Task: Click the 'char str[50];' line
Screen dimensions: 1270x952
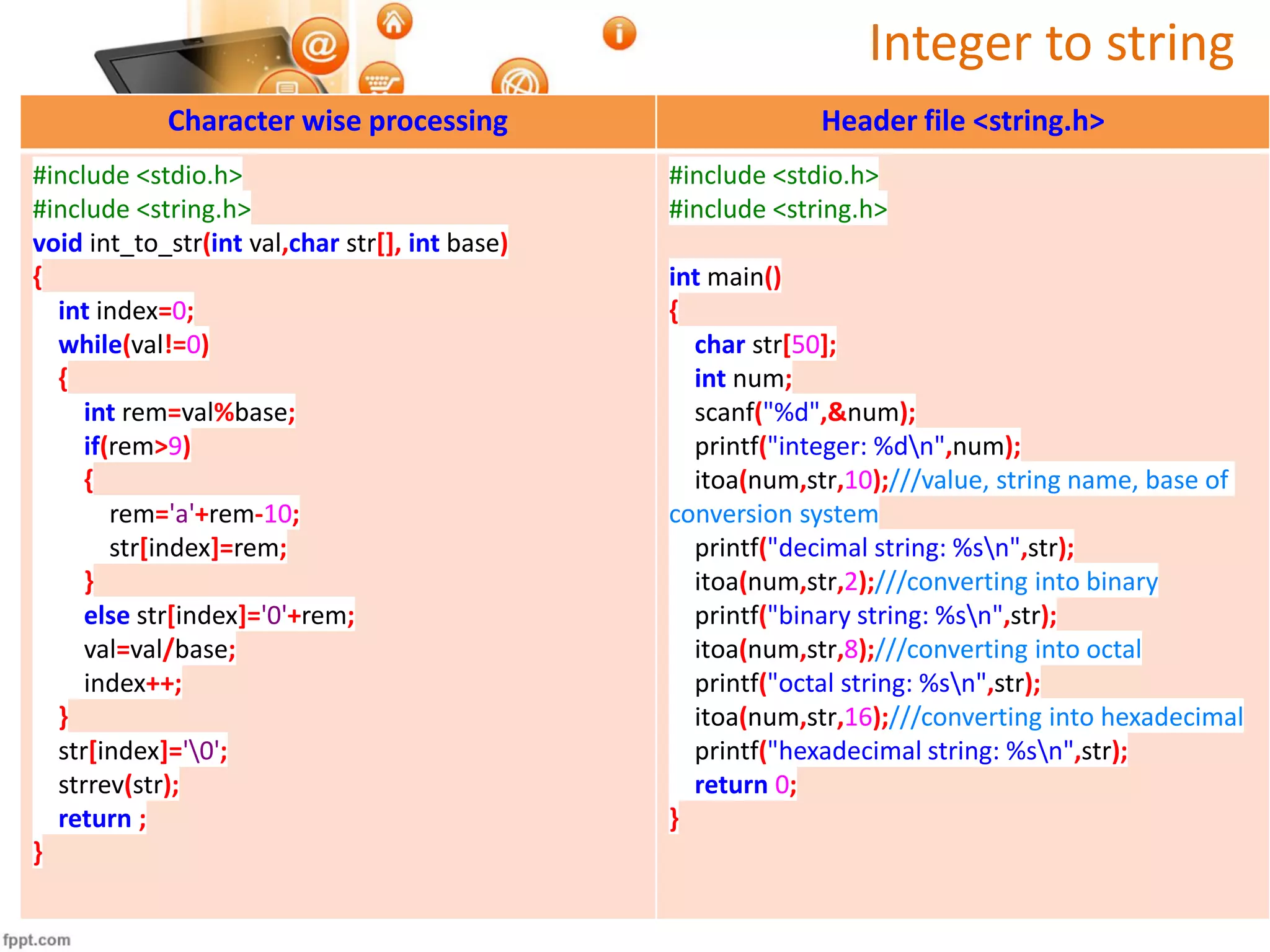Action: click(x=765, y=345)
